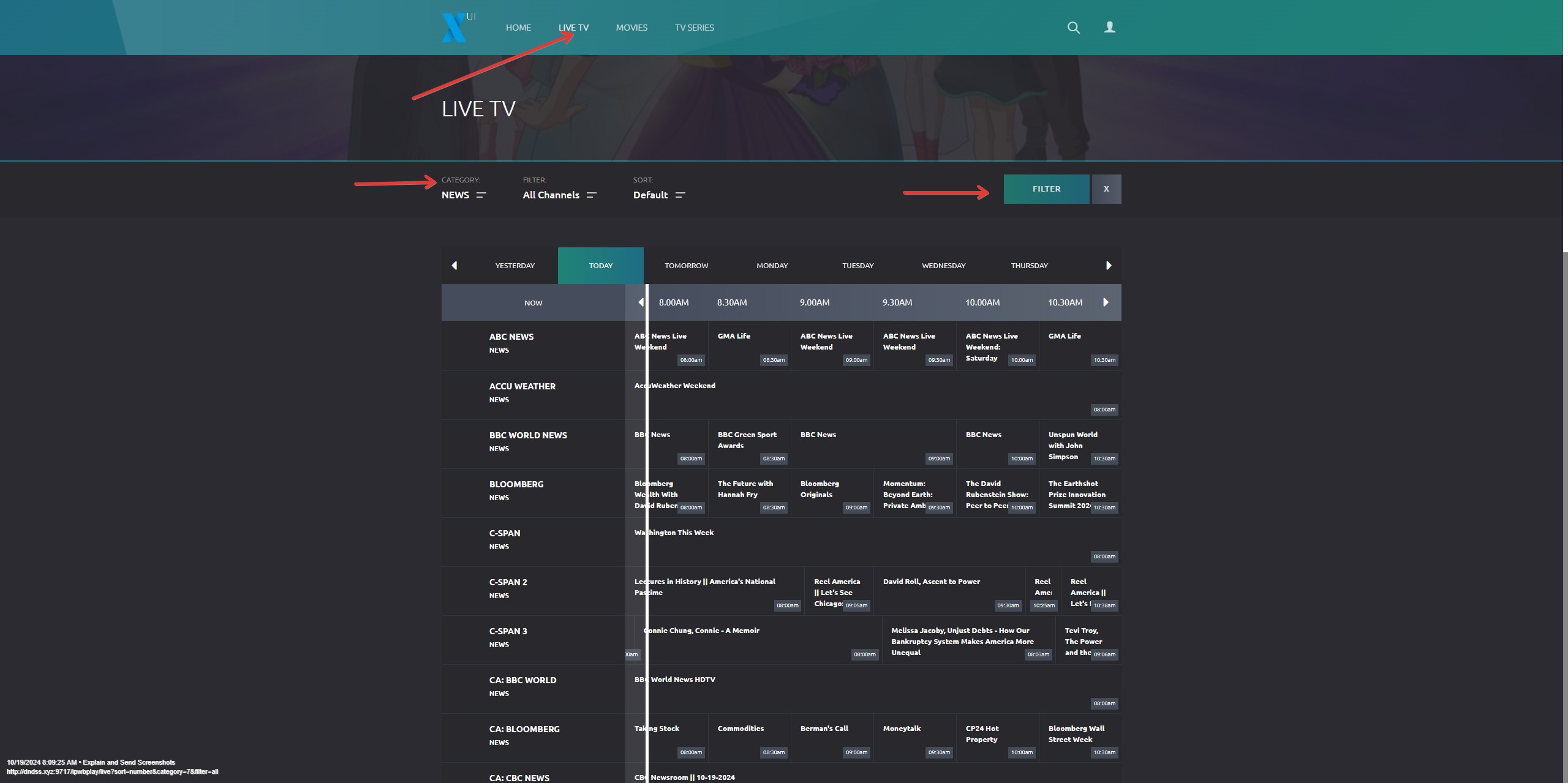Clear filters with the X button
The height and width of the screenshot is (783, 1568).
[x=1106, y=189]
